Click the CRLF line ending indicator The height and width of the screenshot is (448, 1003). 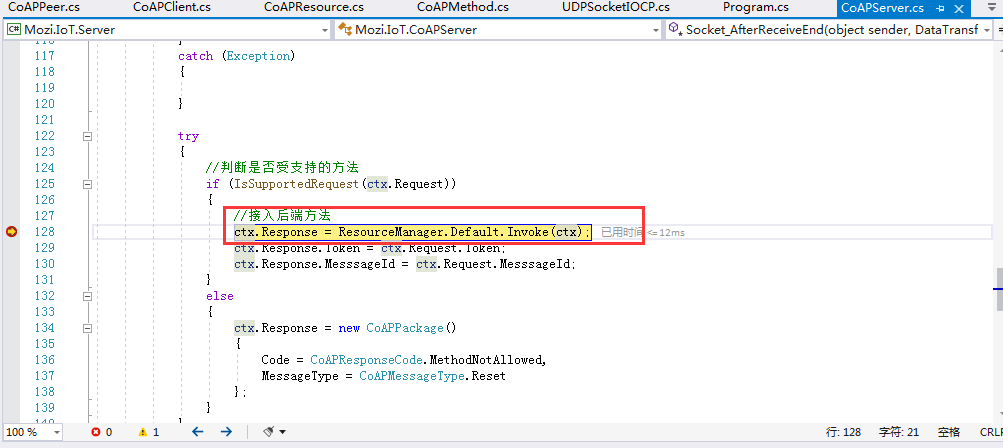point(991,433)
